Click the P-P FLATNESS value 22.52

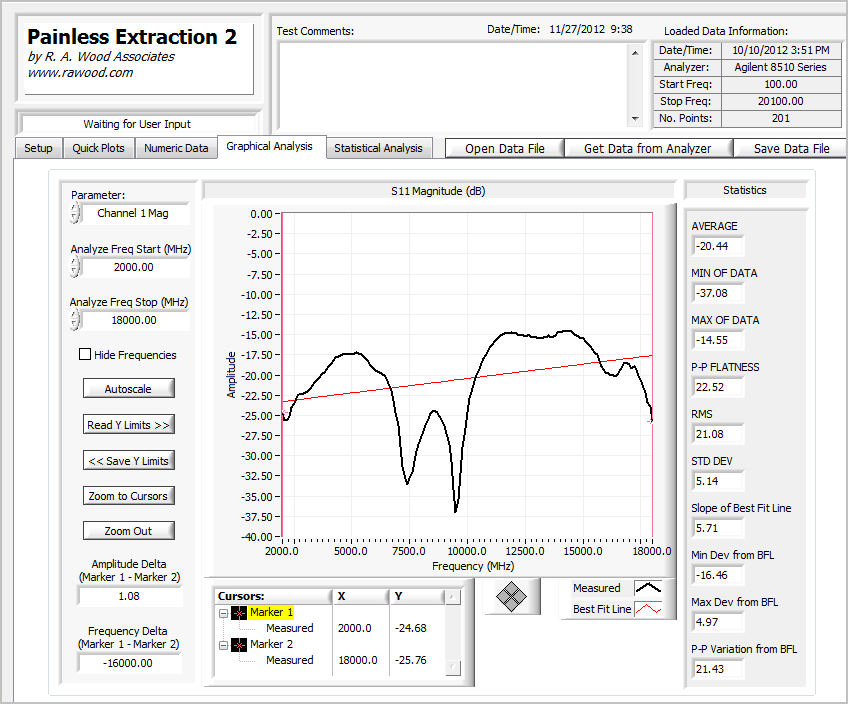(718, 387)
